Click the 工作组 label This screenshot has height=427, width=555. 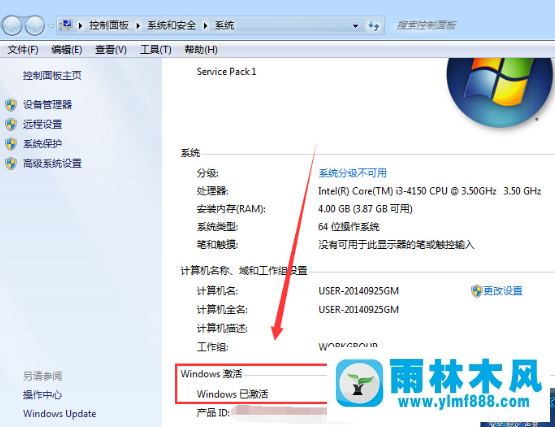(212, 347)
